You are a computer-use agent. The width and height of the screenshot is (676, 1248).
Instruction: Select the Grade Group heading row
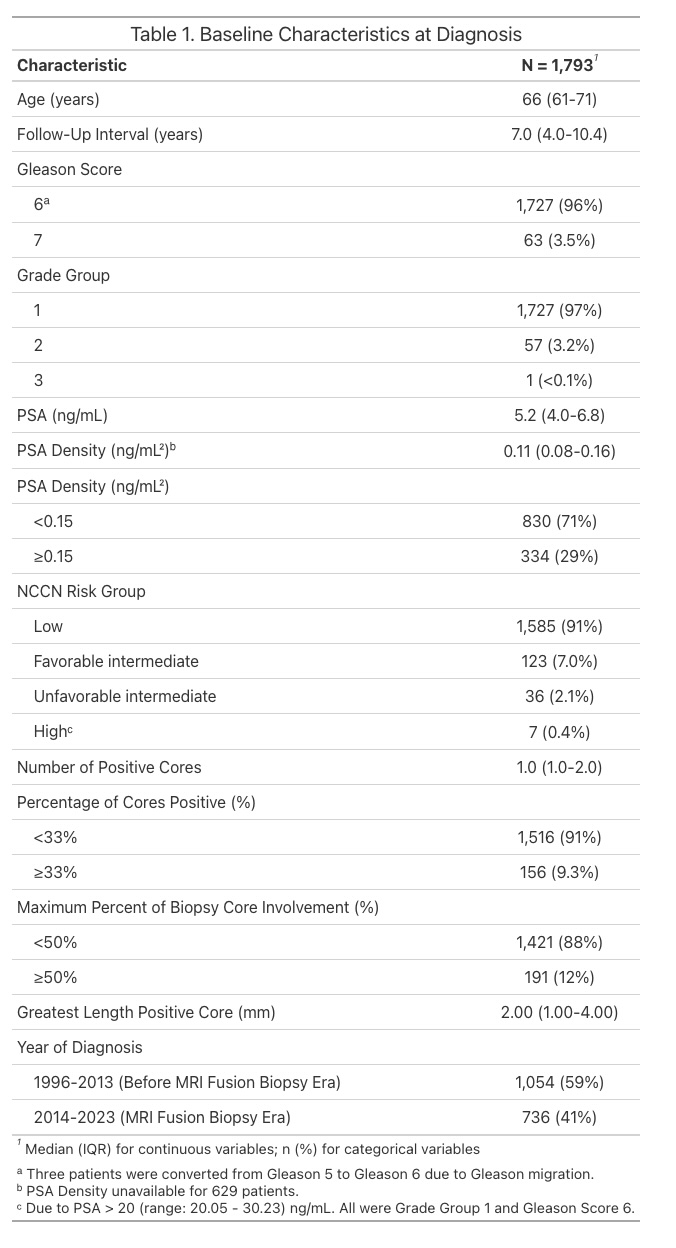327,275
